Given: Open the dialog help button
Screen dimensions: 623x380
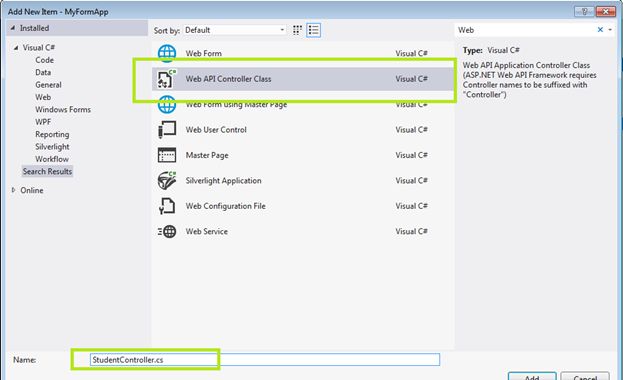Looking at the screenshot, I should click(x=584, y=12).
